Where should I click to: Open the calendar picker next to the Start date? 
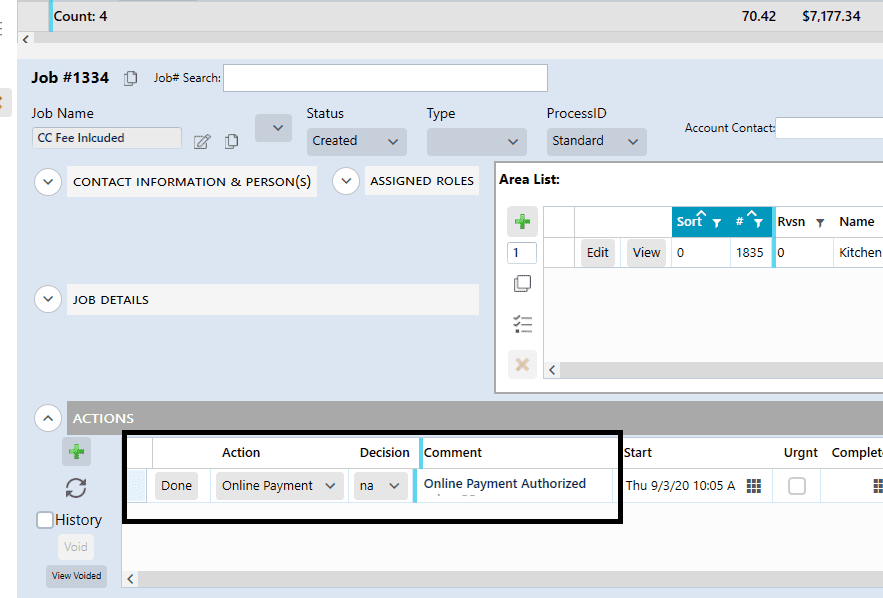(753, 485)
